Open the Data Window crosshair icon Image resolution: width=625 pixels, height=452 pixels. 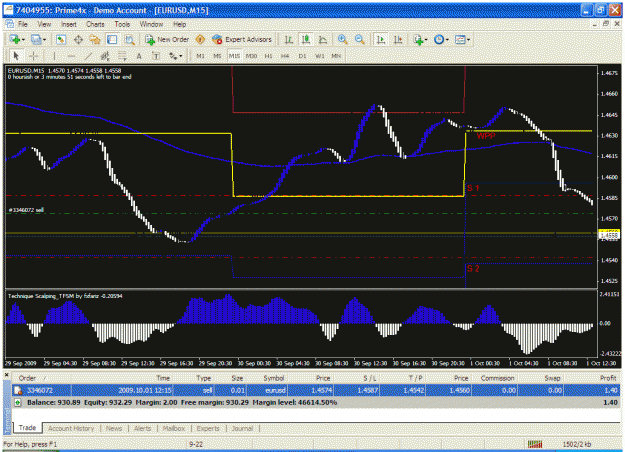78,39
